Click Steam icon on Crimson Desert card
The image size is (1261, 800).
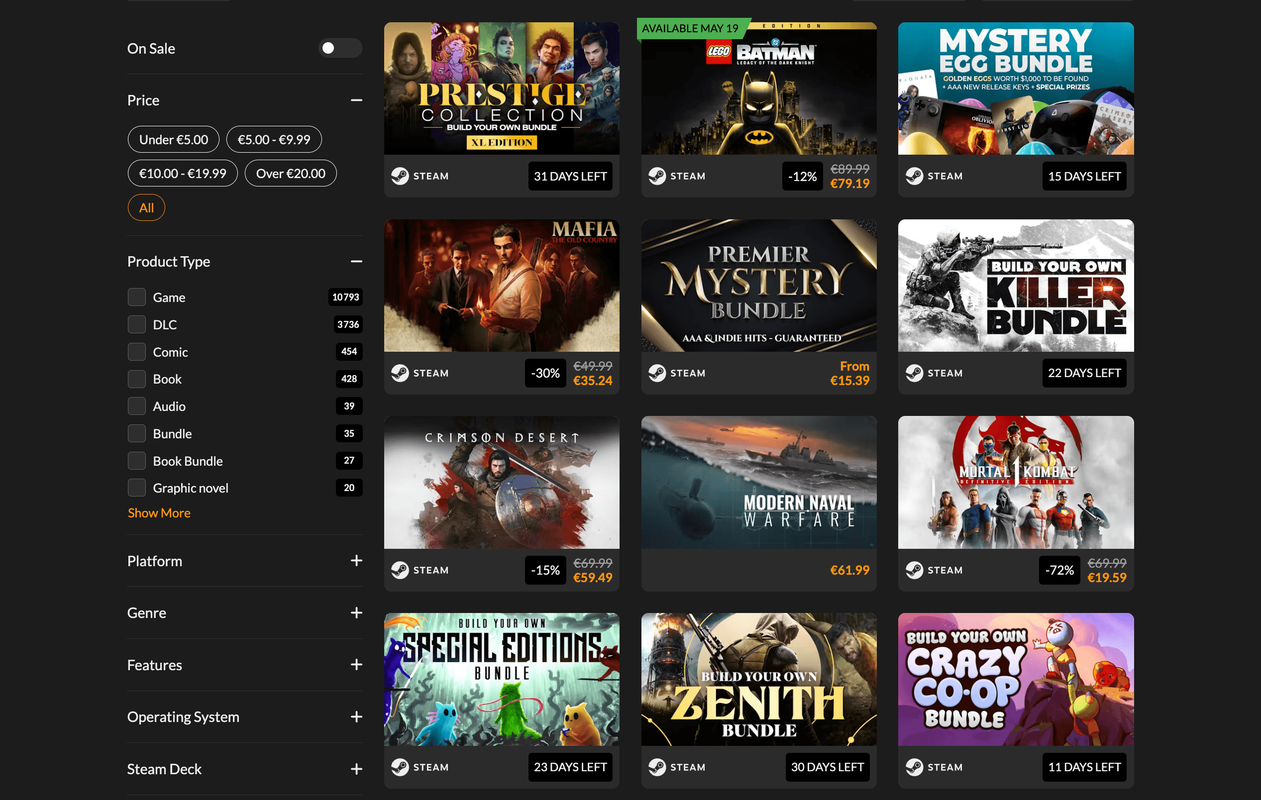[400, 570]
